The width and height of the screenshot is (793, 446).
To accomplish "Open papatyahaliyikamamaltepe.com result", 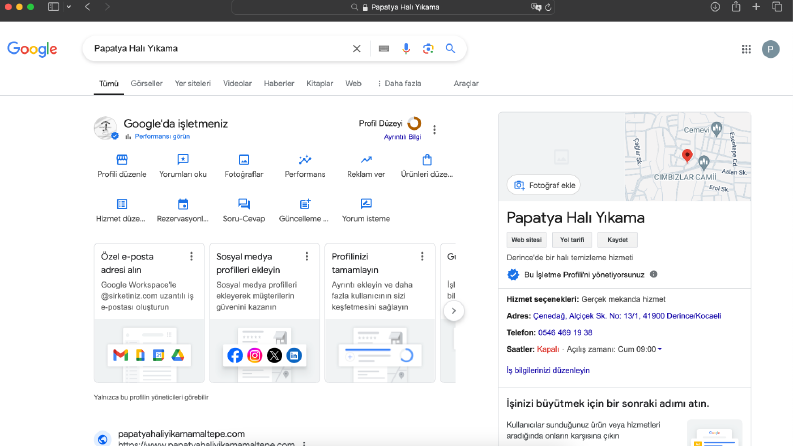I will pos(182,434).
